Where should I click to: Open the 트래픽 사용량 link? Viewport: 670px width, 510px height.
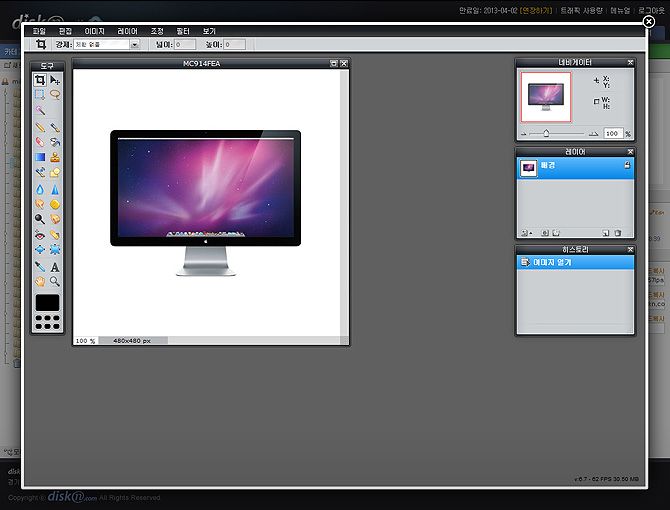click(x=582, y=10)
